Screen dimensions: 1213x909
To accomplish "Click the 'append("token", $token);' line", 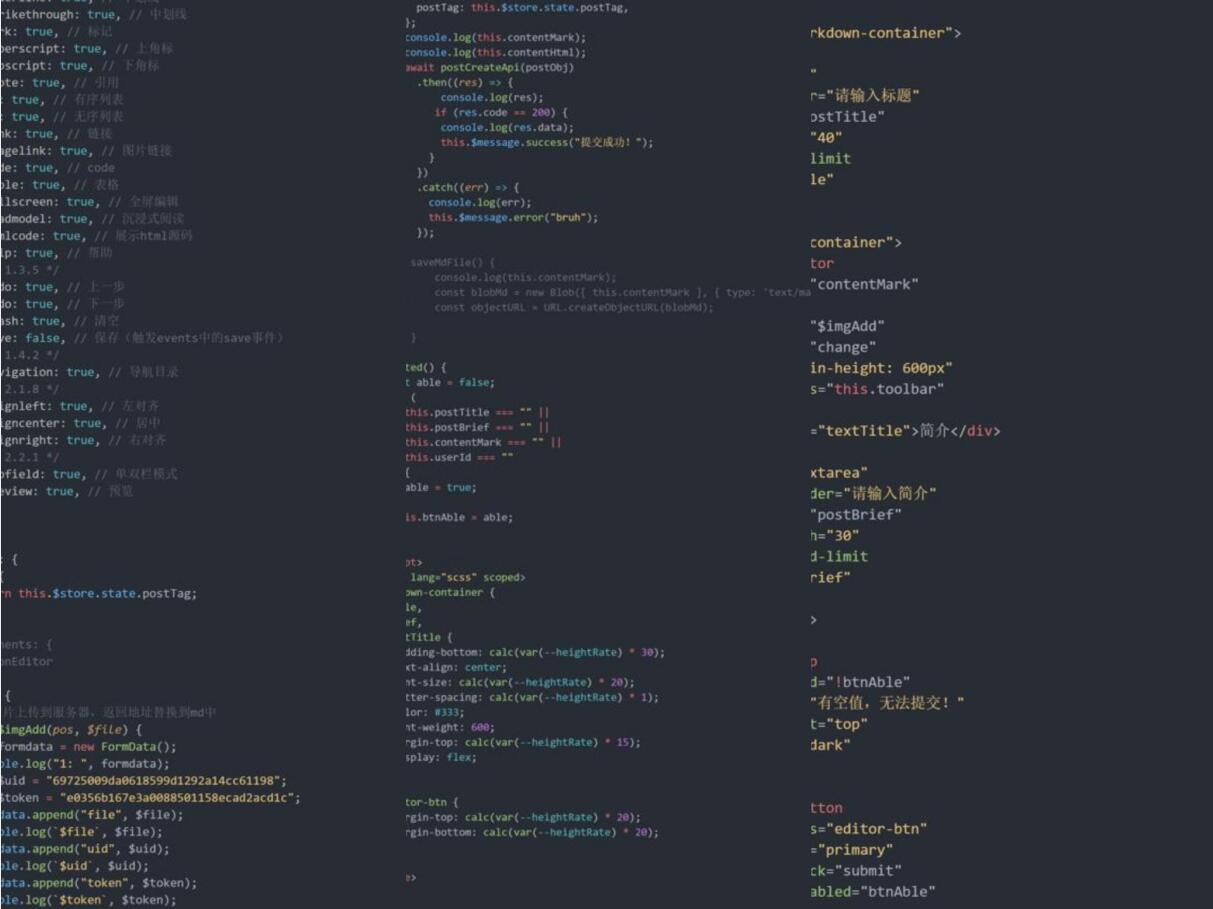I will click(116, 882).
